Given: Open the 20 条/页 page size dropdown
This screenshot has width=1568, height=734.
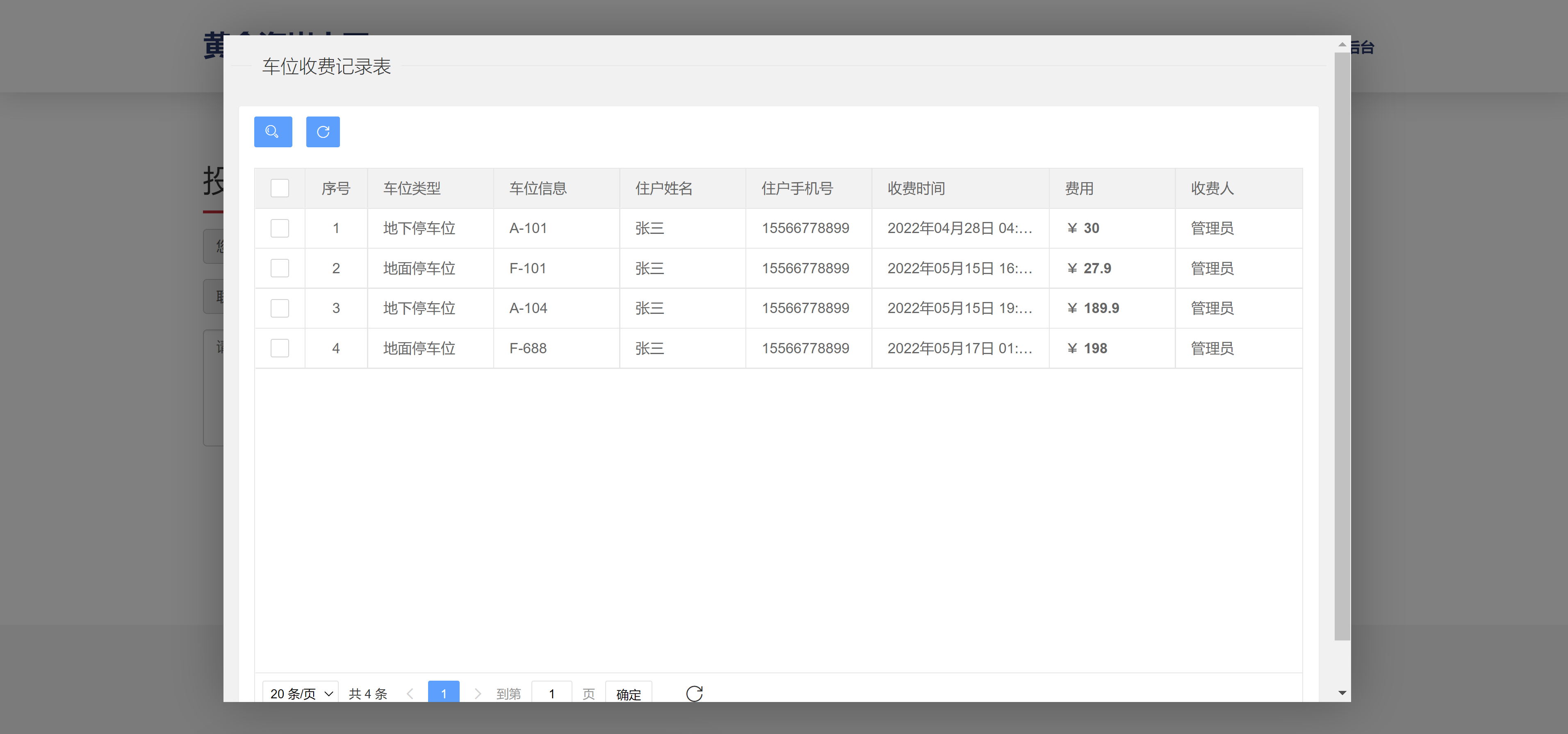Looking at the screenshot, I should [x=299, y=693].
